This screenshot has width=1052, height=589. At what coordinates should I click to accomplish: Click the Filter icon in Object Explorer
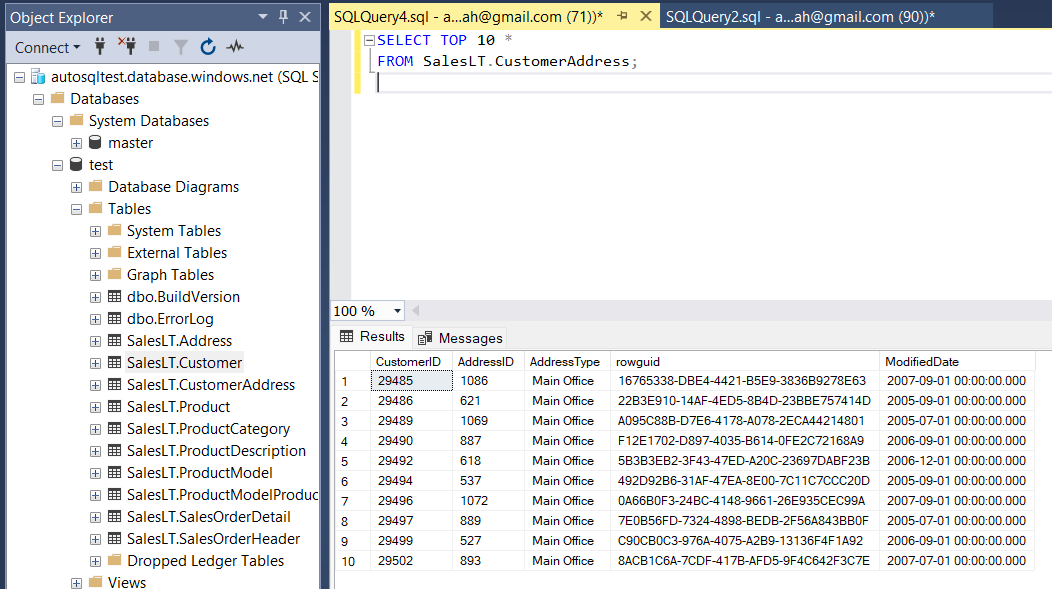(183, 47)
